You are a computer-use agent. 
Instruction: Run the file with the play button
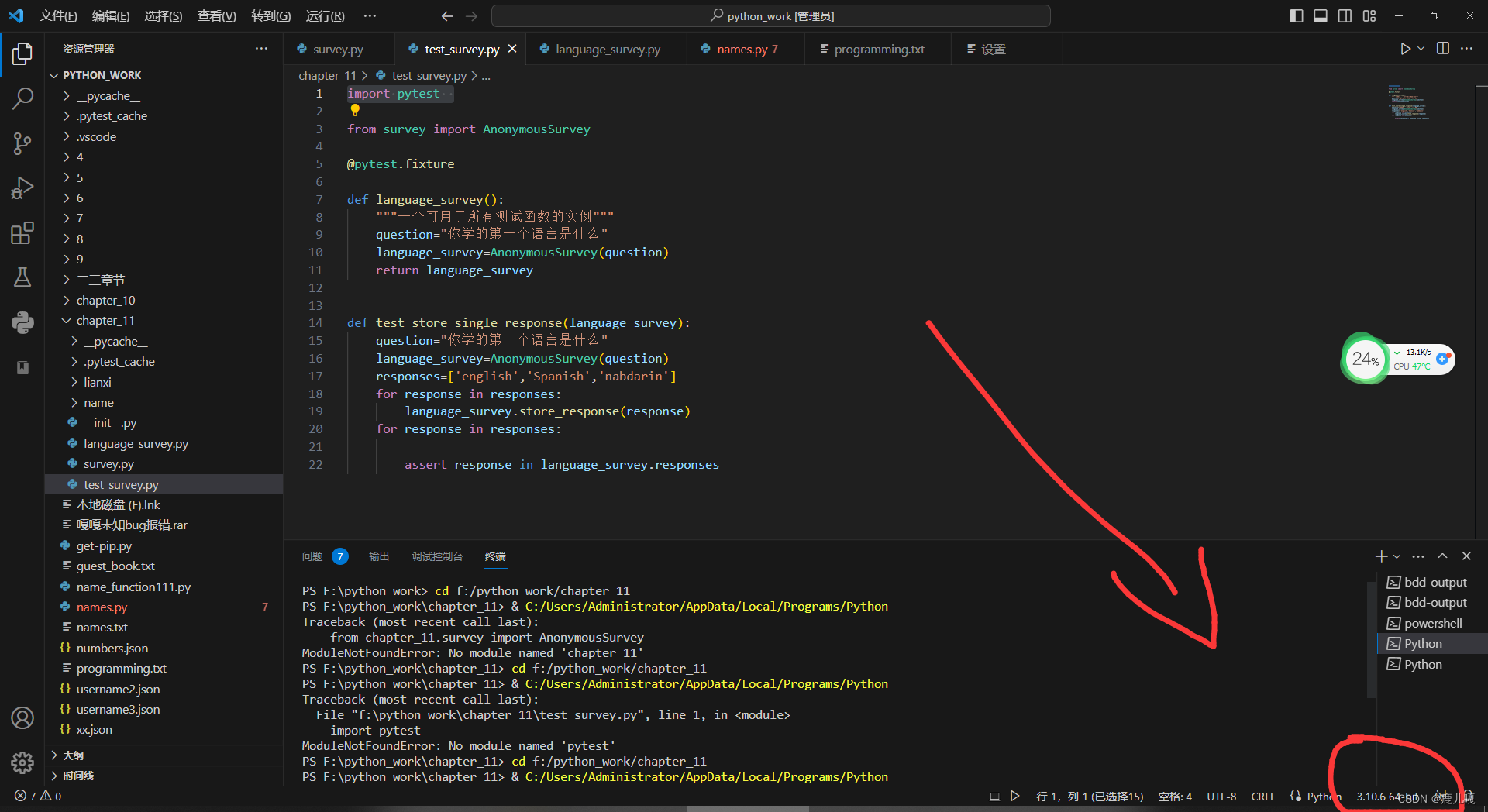[x=1405, y=48]
